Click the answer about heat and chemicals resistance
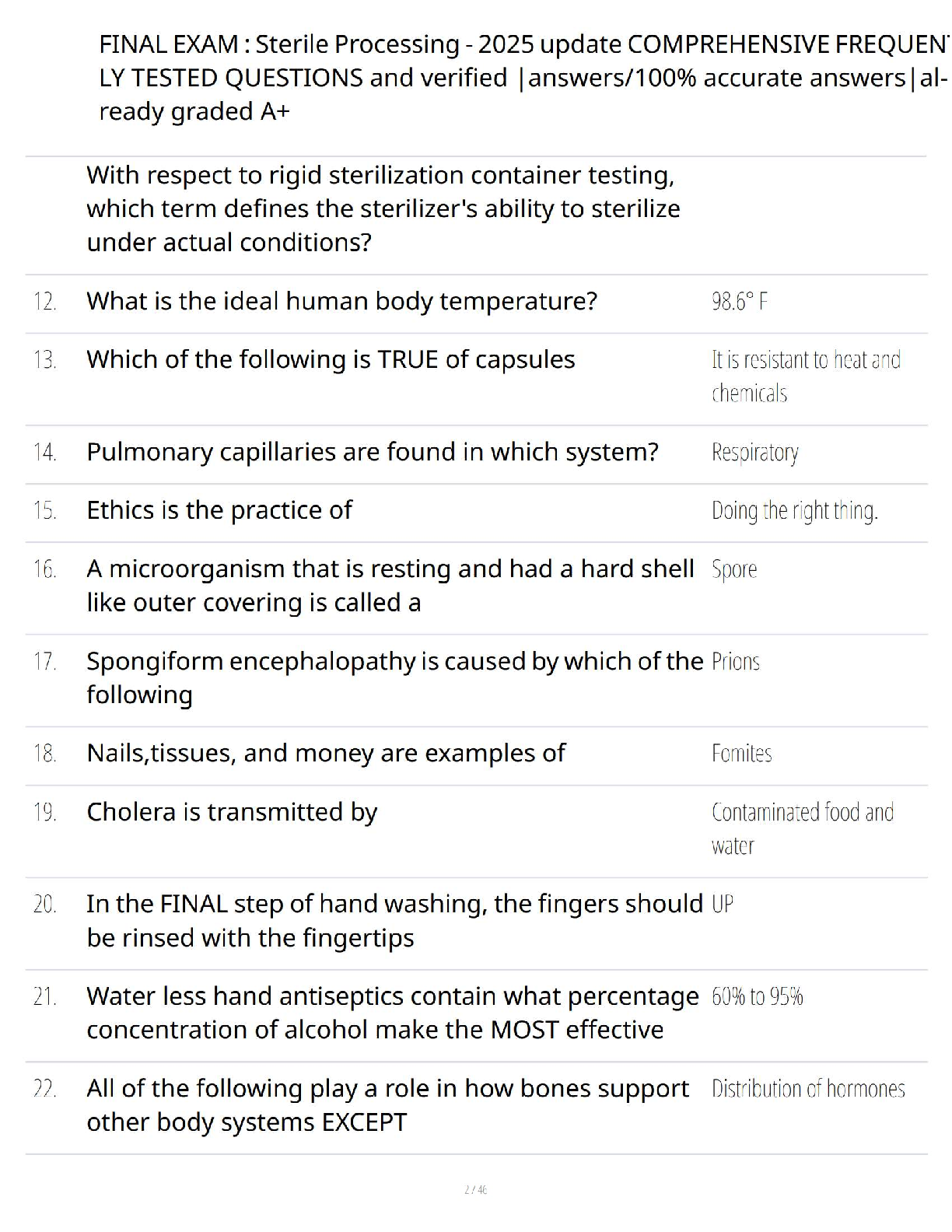Viewport: 952px width, 1232px height. click(x=805, y=376)
